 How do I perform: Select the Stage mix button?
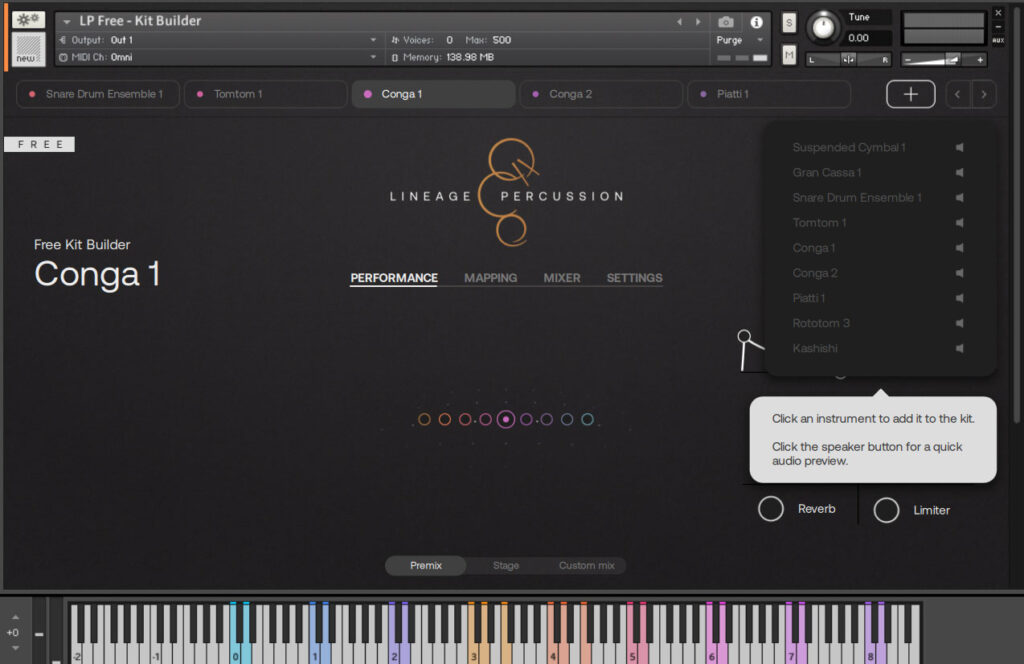click(506, 566)
